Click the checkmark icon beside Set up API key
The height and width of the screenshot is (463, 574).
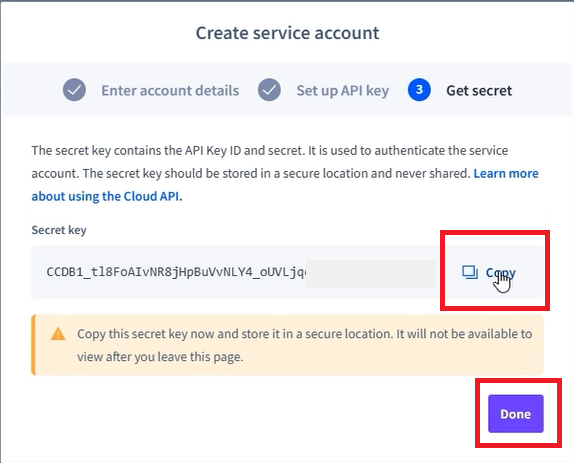(x=269, y=90)
